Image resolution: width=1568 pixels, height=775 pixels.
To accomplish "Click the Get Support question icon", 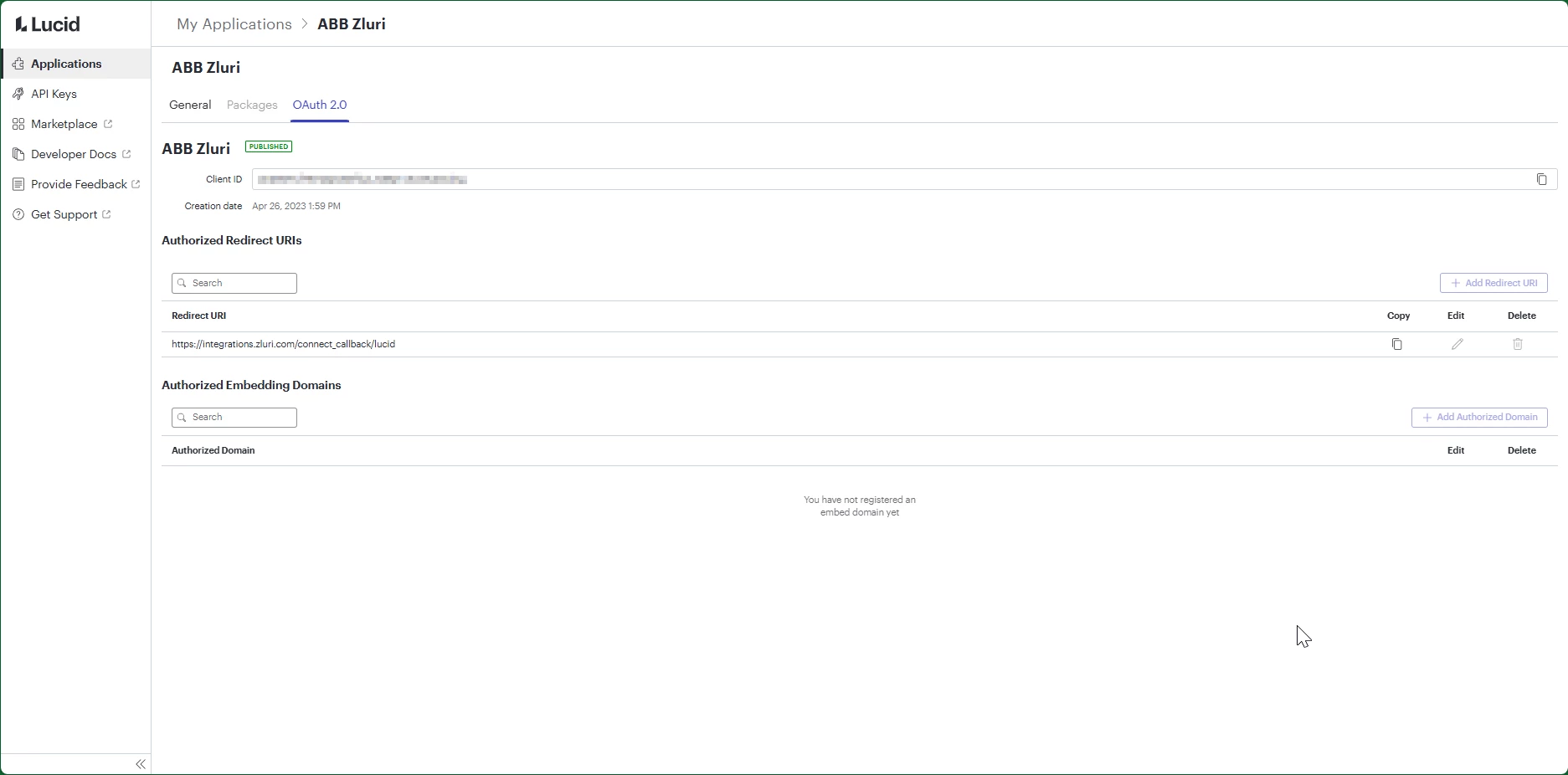I will 18,214.
